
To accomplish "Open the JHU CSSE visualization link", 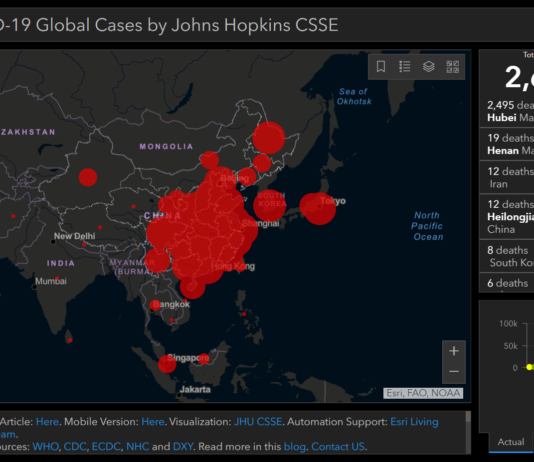I will (258, 422).
